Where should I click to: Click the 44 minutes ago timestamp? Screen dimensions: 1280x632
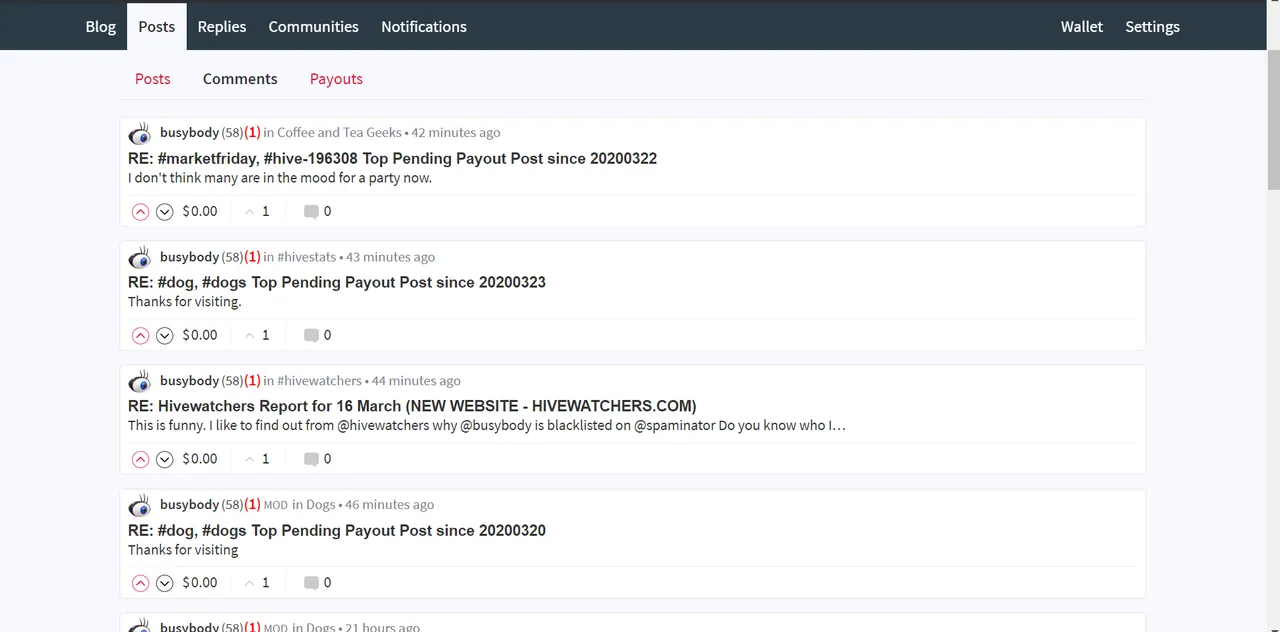(x=416, y=381)
